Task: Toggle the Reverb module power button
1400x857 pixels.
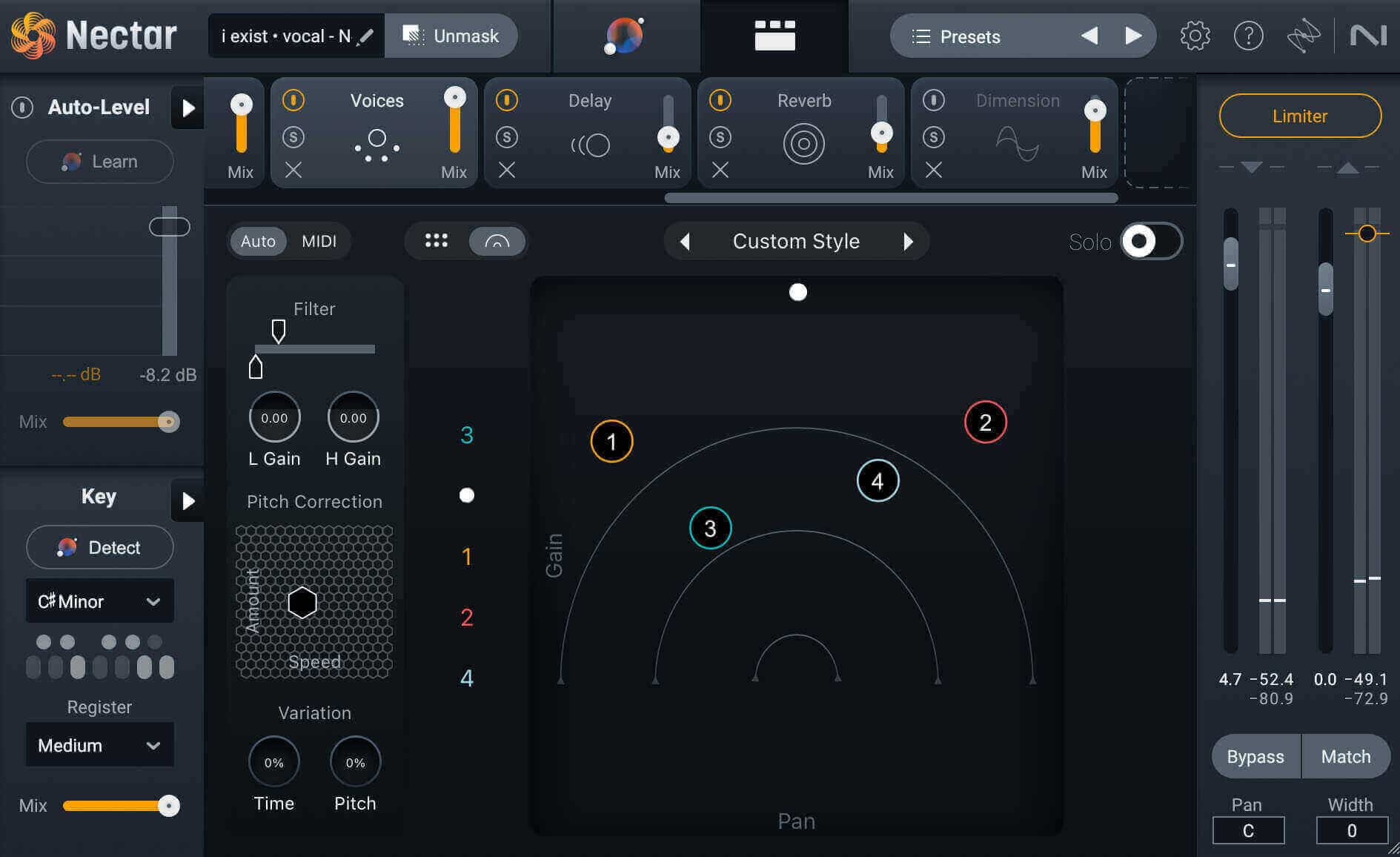Action: [720, 100]
